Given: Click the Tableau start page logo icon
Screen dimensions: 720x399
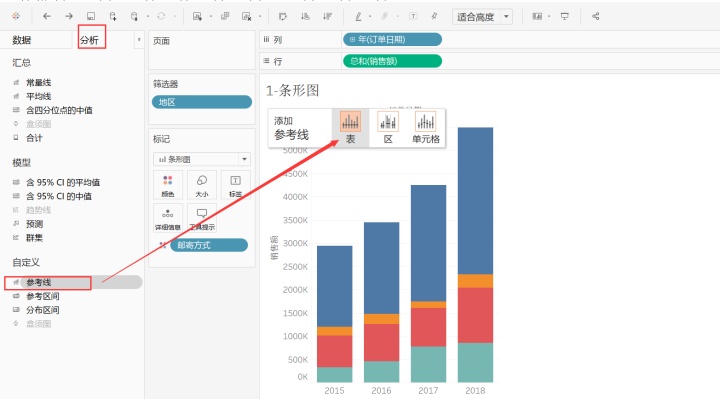Looking at the screenshot, I should pyautogui.click(x=16, y=16).
